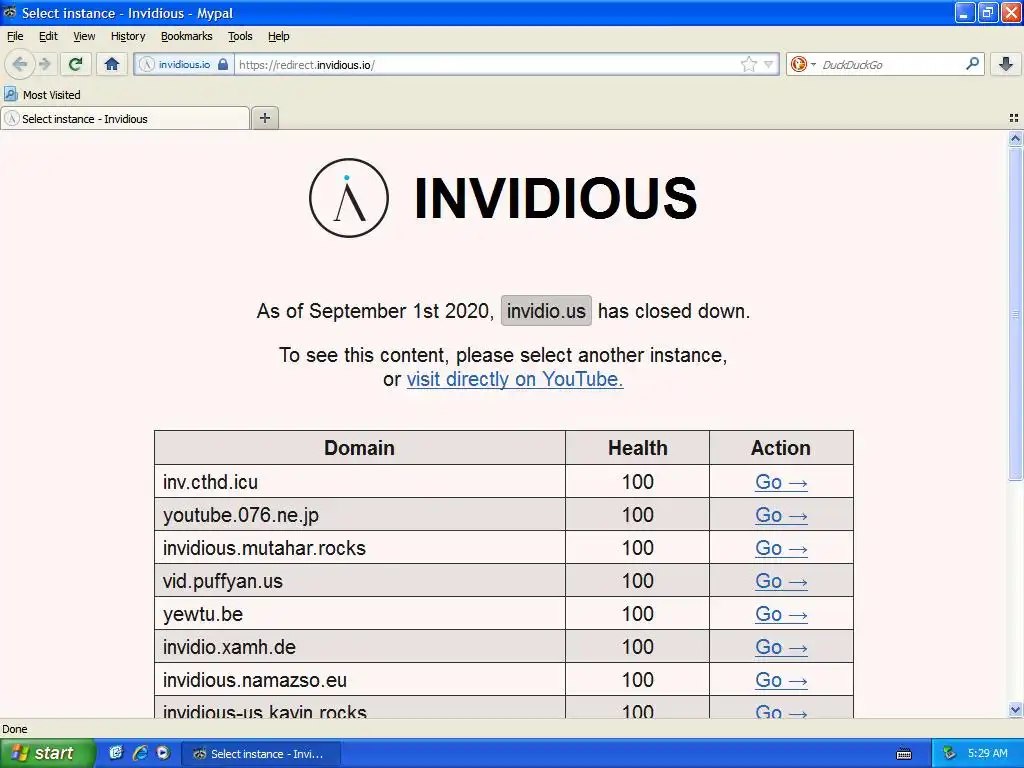1024x768 pixels.
Task: Click the INVIDIOUS heading text
Action: click(x=556, y=198)
